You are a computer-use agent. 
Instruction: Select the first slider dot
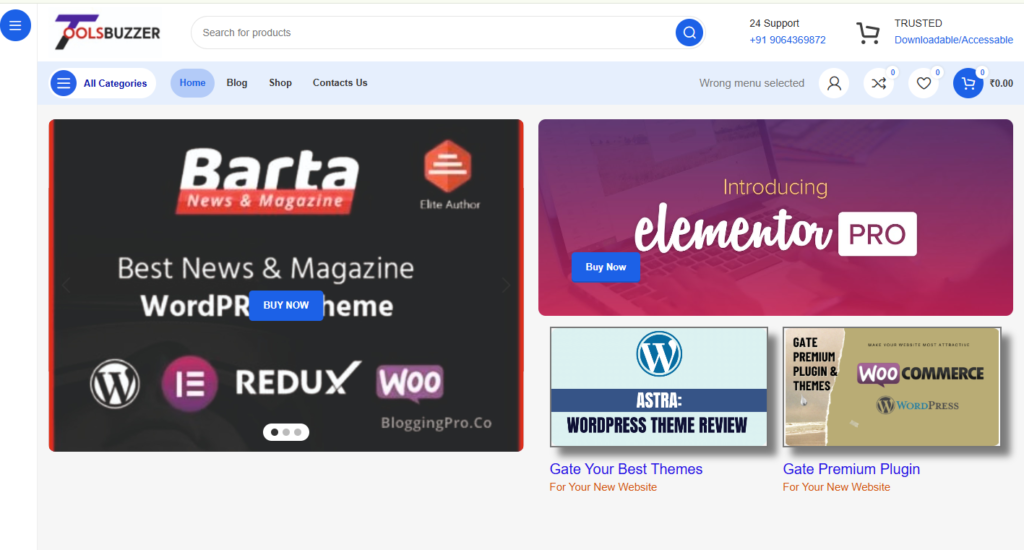[x=274, y=432]
